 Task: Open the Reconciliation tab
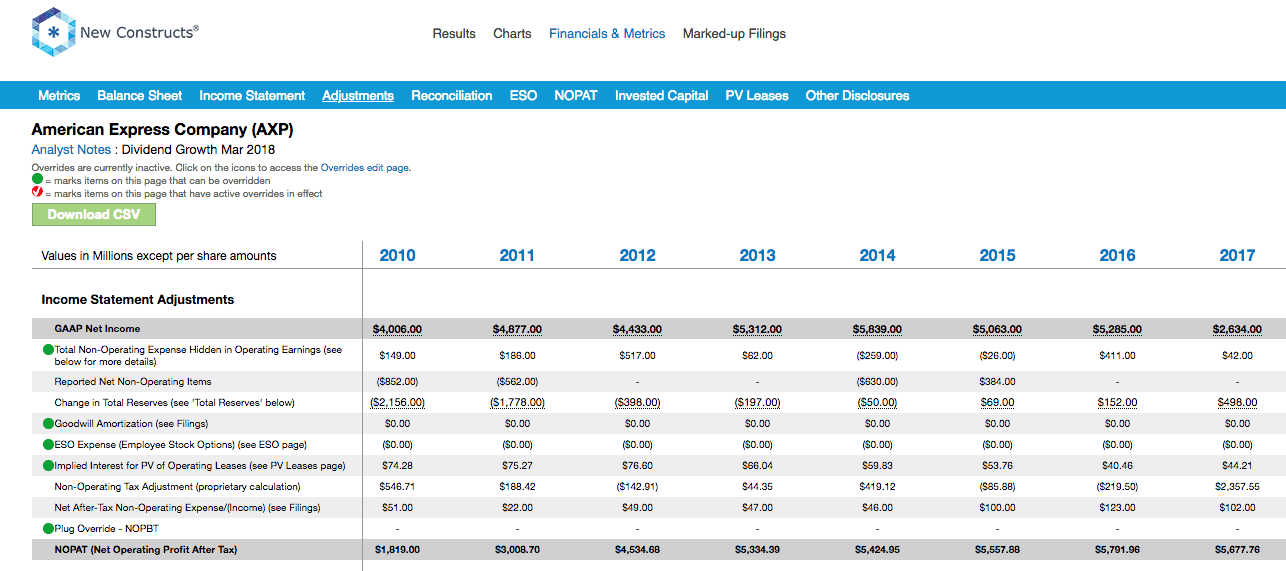tap(452, 96)
